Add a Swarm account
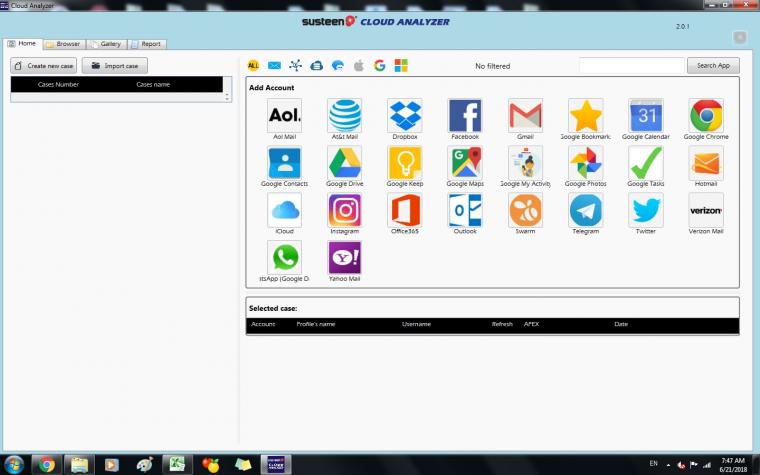 [x=525, y=210]
